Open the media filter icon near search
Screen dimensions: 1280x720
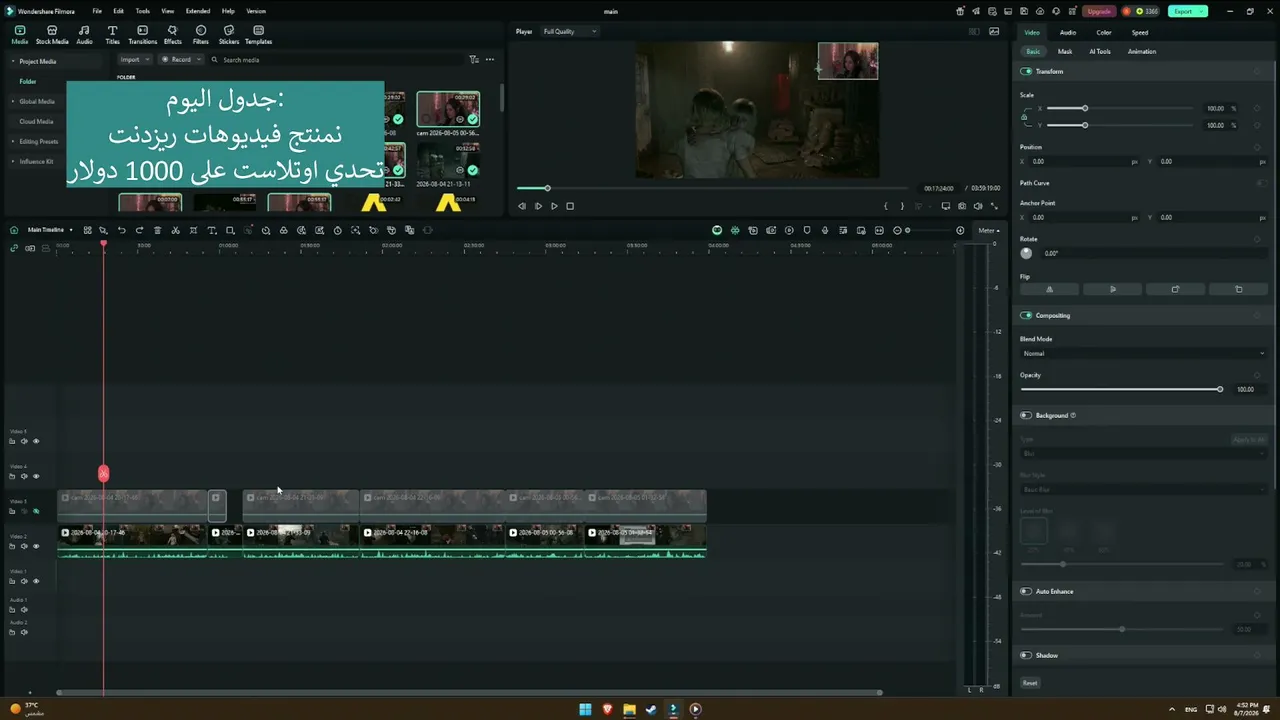point(474,60)
